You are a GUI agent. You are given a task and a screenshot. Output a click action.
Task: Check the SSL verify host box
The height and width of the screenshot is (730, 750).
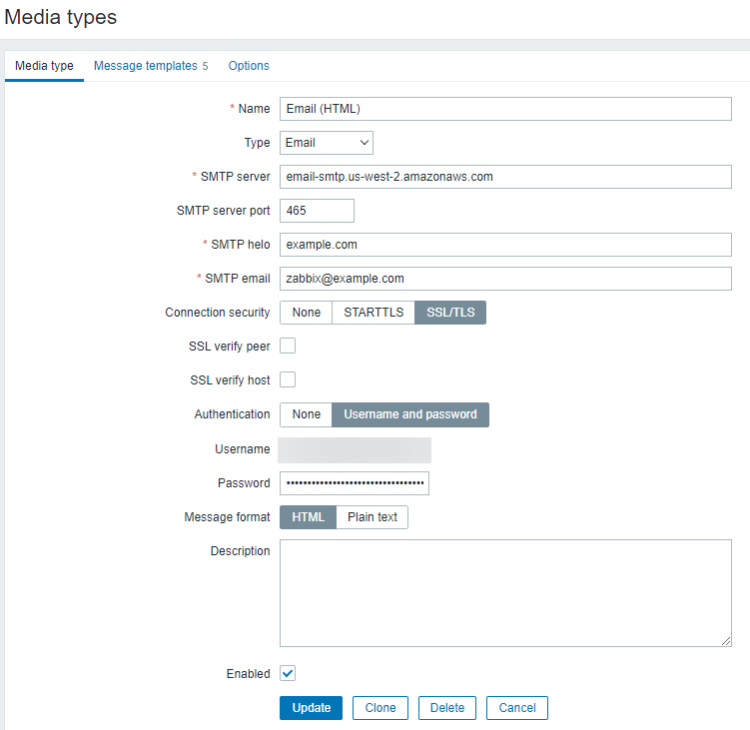(x=288, y=380)
